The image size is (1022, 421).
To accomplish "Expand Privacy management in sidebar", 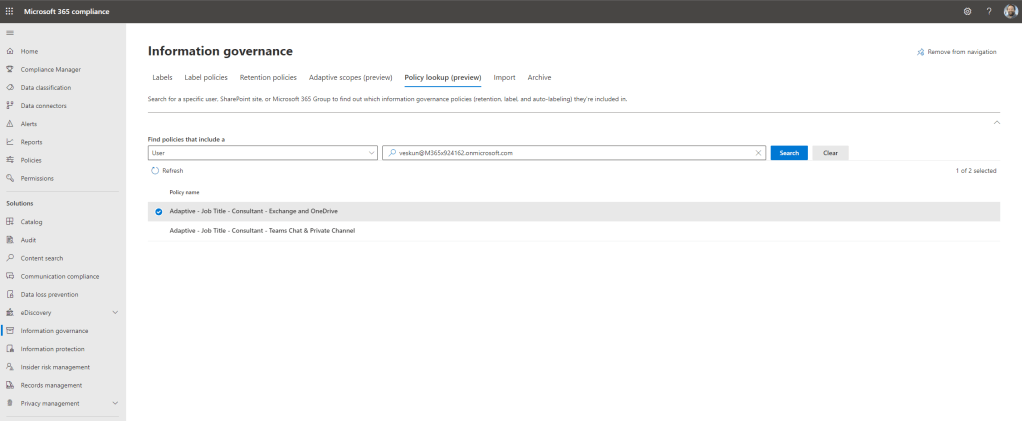I will [115, 403].
